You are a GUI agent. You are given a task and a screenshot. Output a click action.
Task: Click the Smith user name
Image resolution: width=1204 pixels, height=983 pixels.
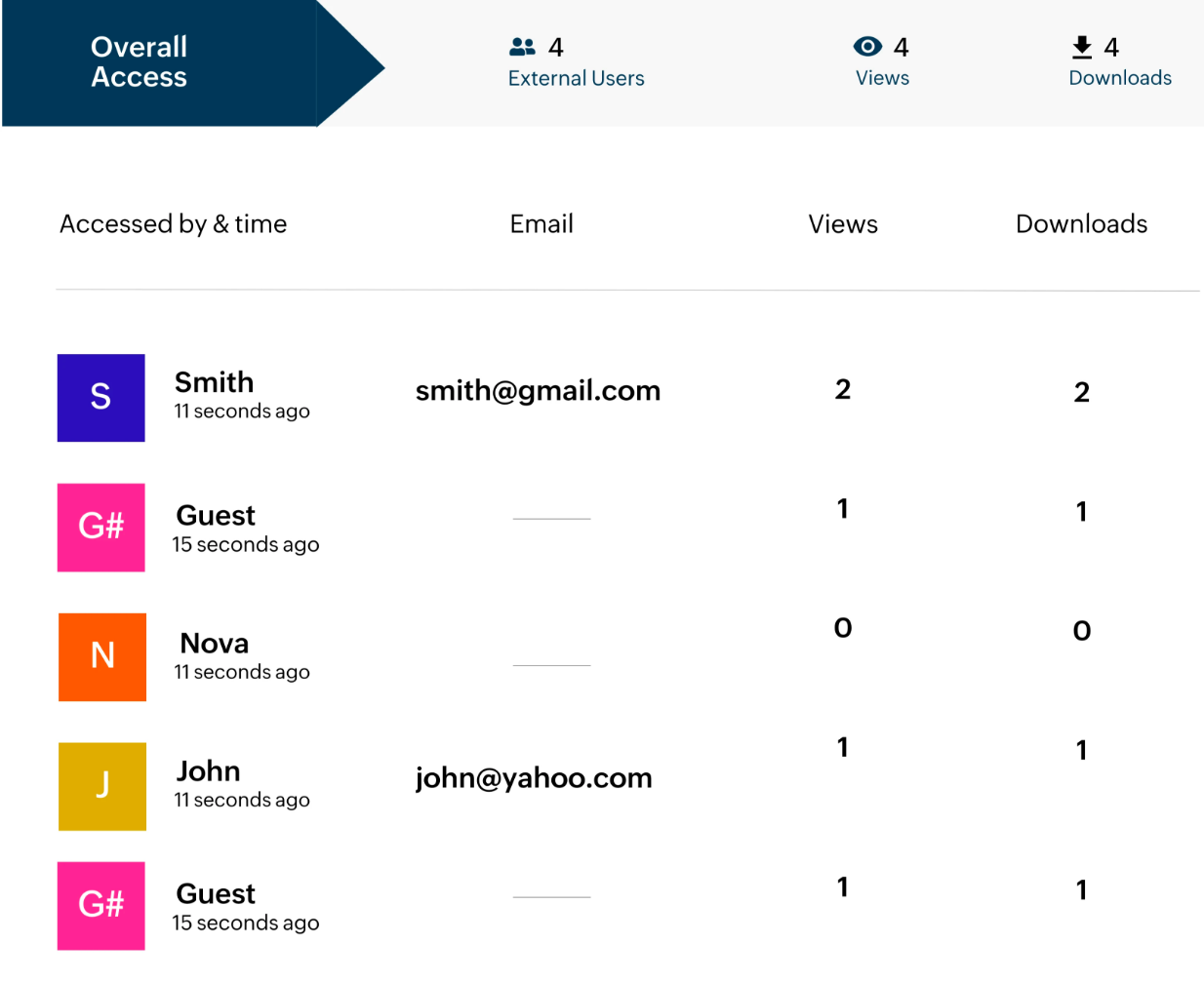pos(214,382)
